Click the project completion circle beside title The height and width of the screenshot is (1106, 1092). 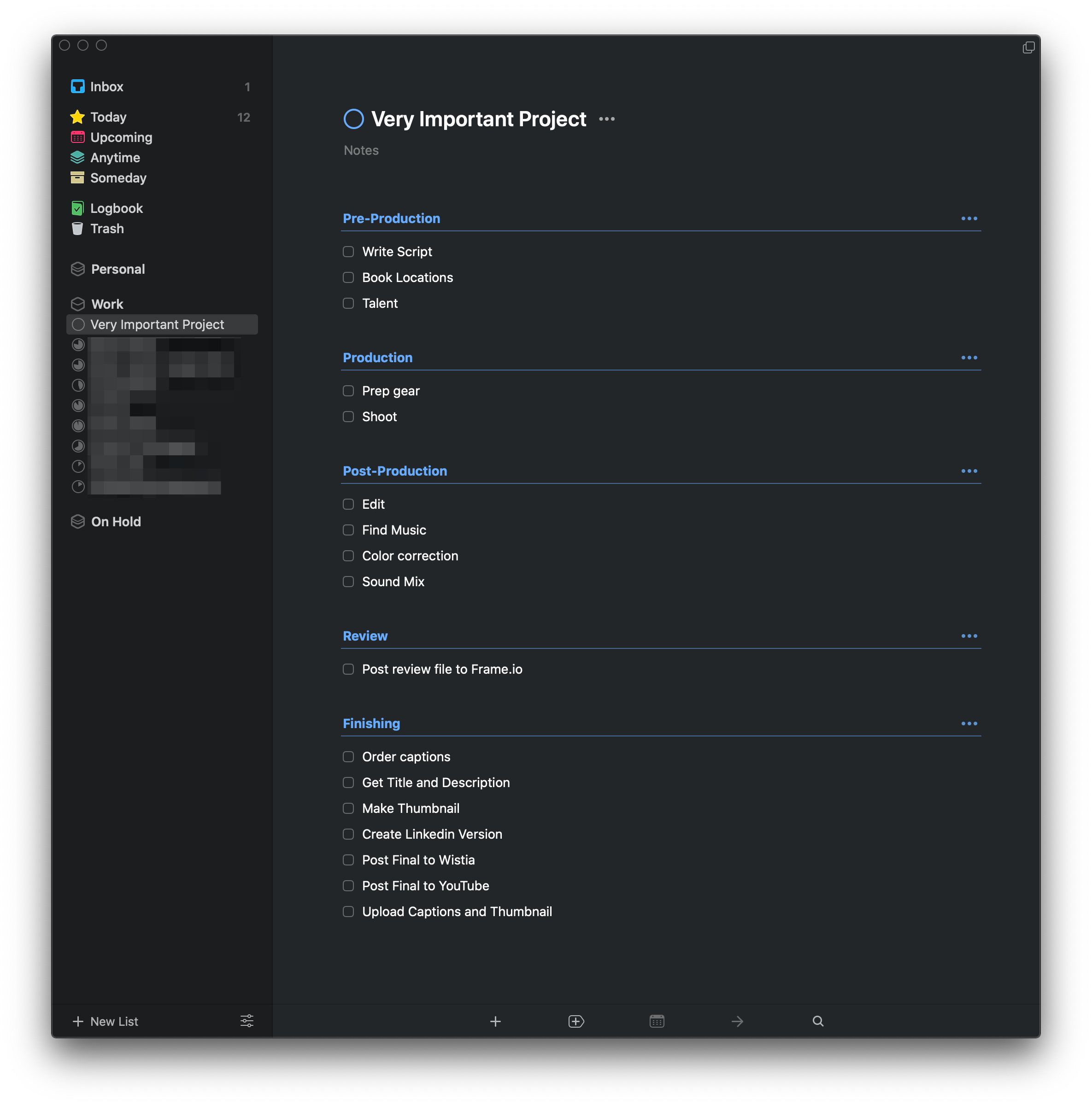click(x=353, y=119)
